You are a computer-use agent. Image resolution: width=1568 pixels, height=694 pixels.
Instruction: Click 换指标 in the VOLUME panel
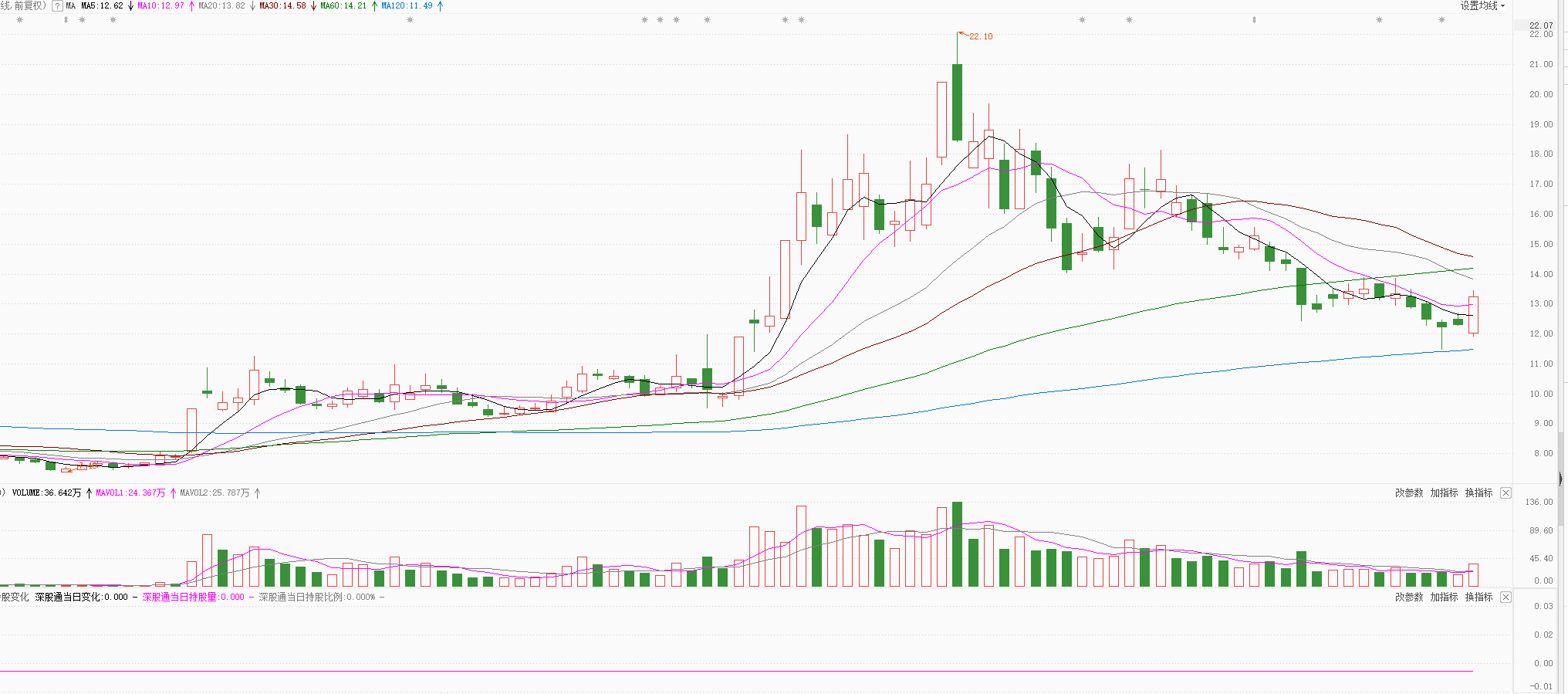click(1478, 493)
